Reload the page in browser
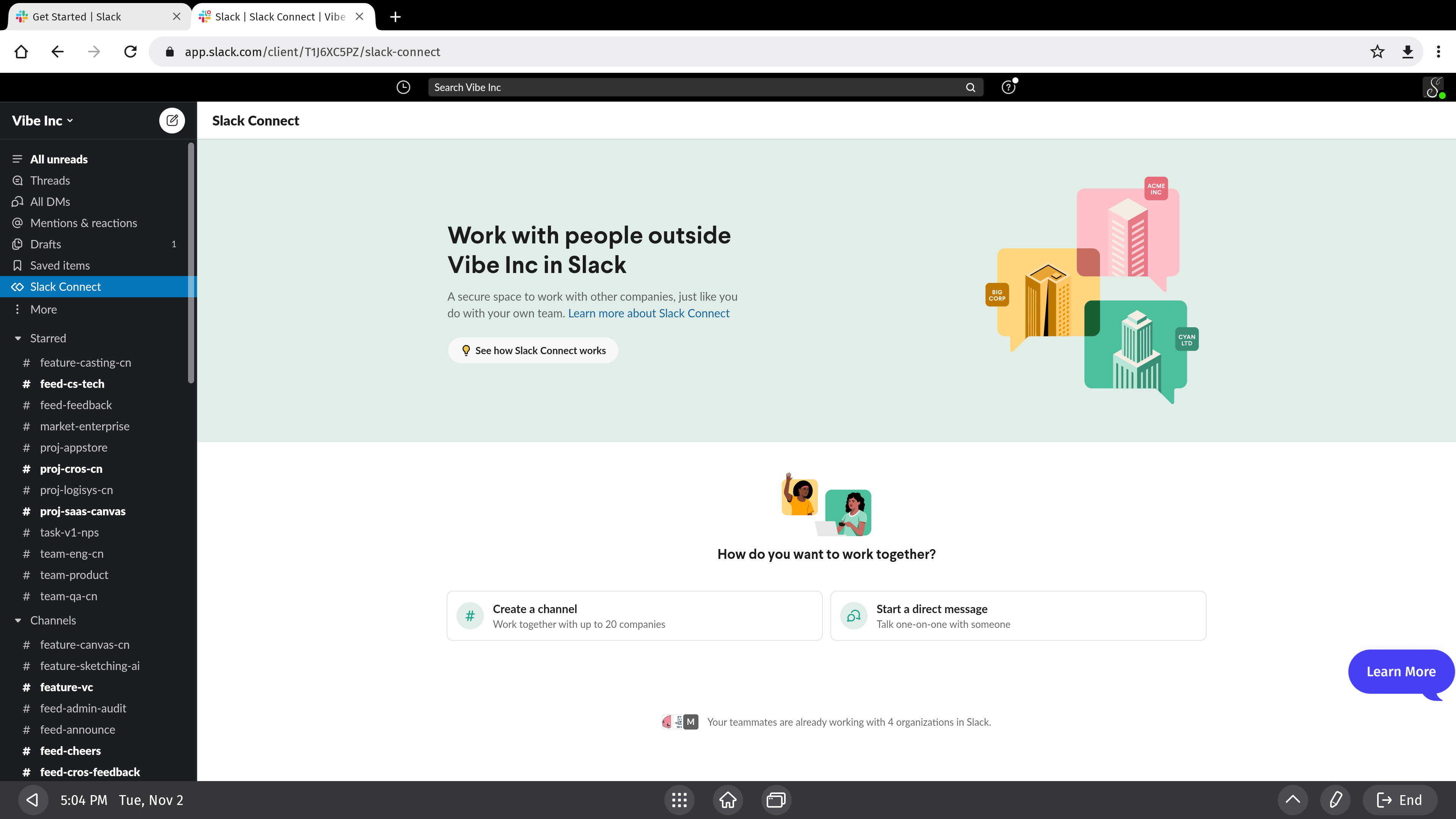 pos(130,52)
